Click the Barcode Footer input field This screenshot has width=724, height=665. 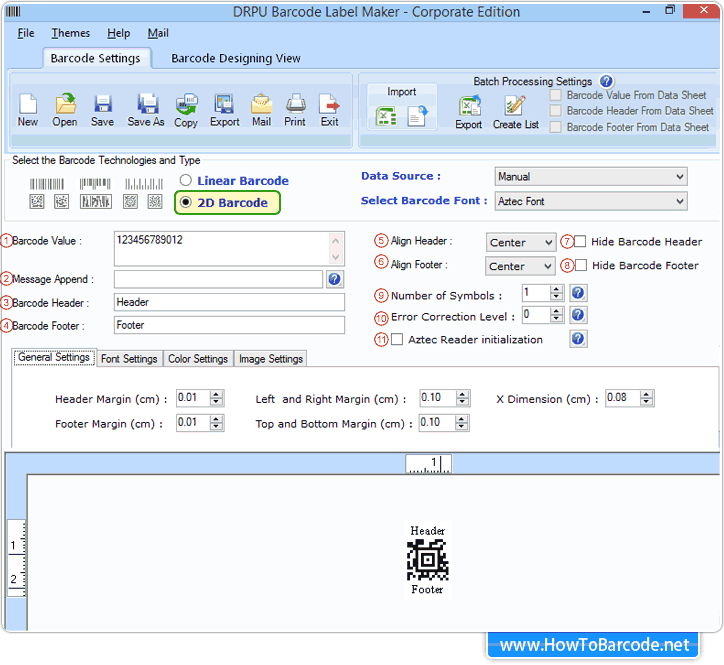point(229,325)
